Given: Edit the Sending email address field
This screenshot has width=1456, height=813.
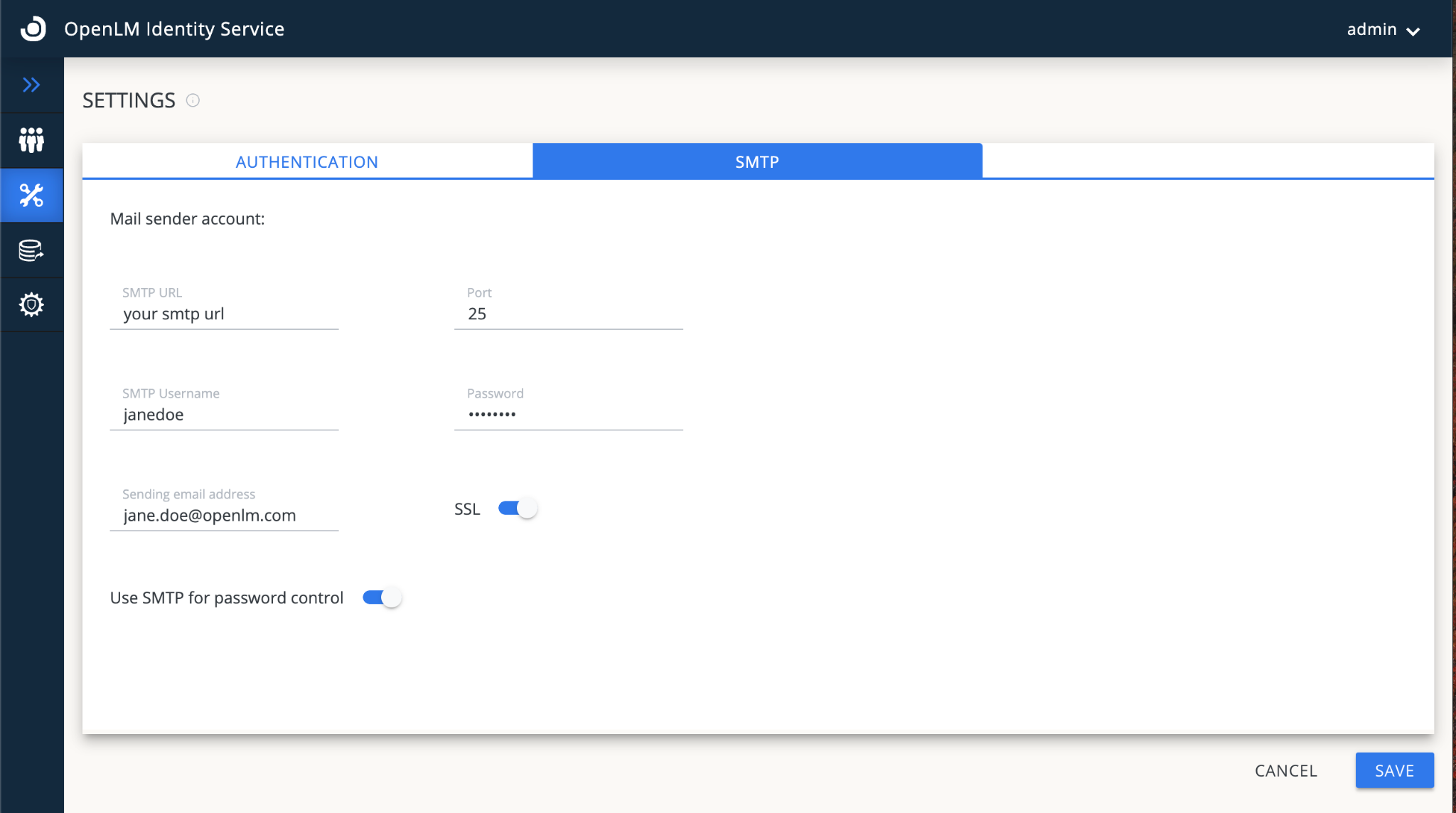Looking at the screenshot, I should tap(224, 515).
